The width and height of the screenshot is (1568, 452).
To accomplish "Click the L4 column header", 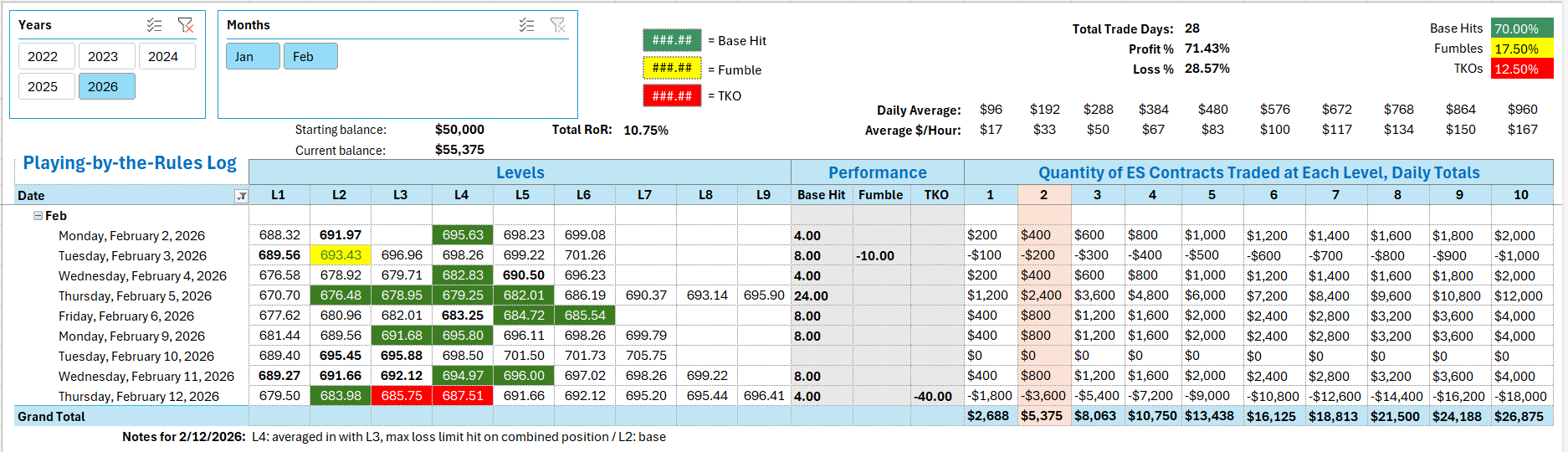I will click(461, 195).
